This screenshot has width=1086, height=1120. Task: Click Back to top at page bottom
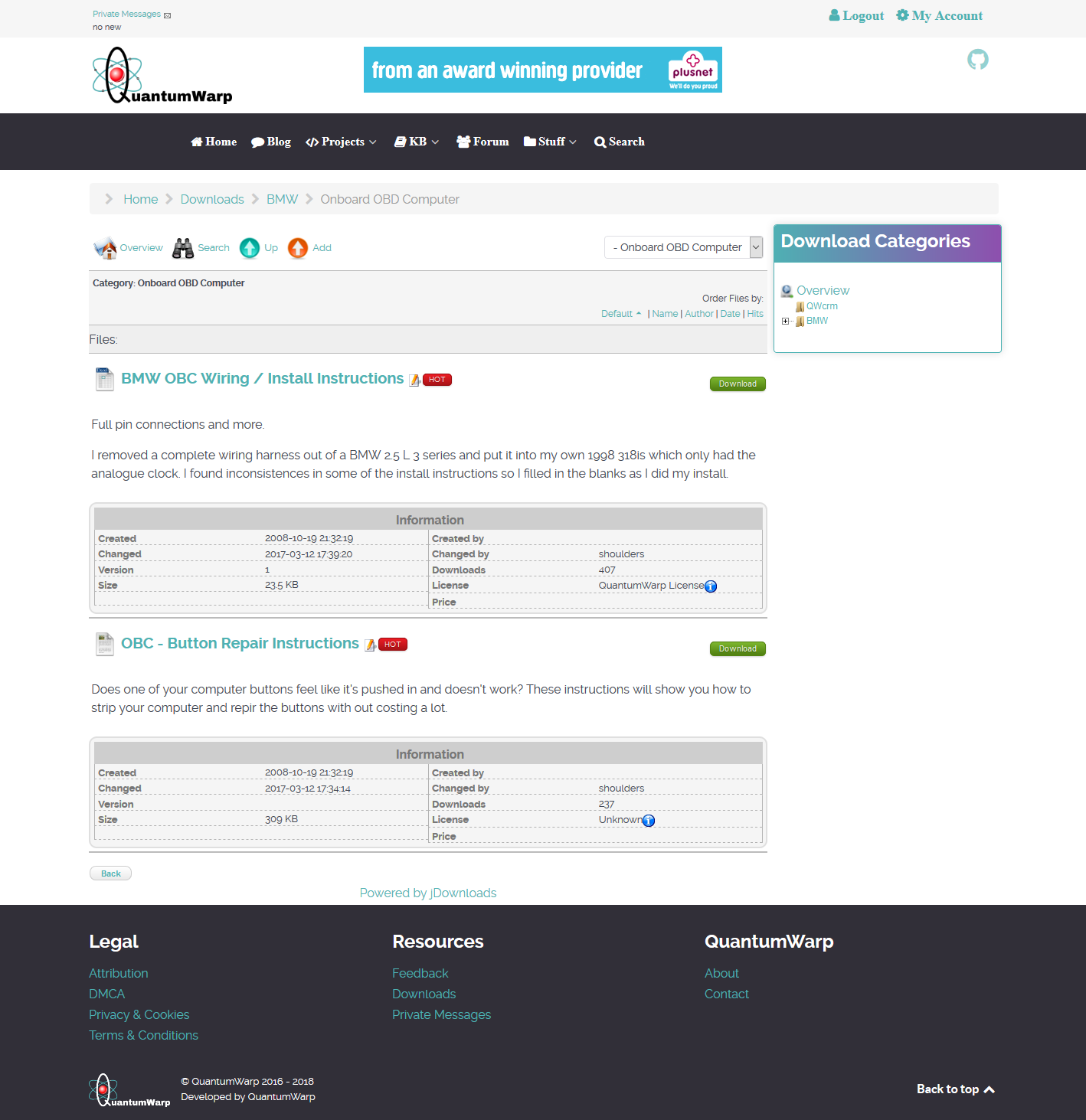[x=954, y=1089]
